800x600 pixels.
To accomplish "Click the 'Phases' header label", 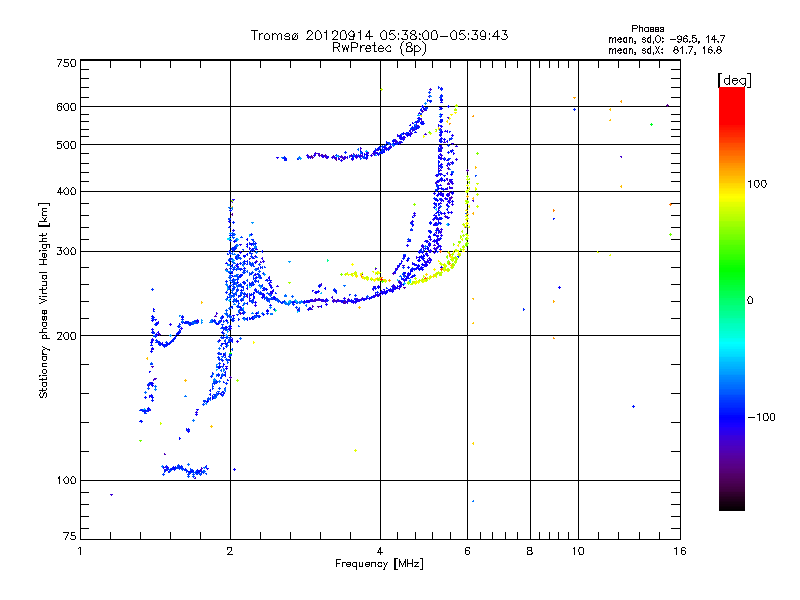I will (647, 29).
